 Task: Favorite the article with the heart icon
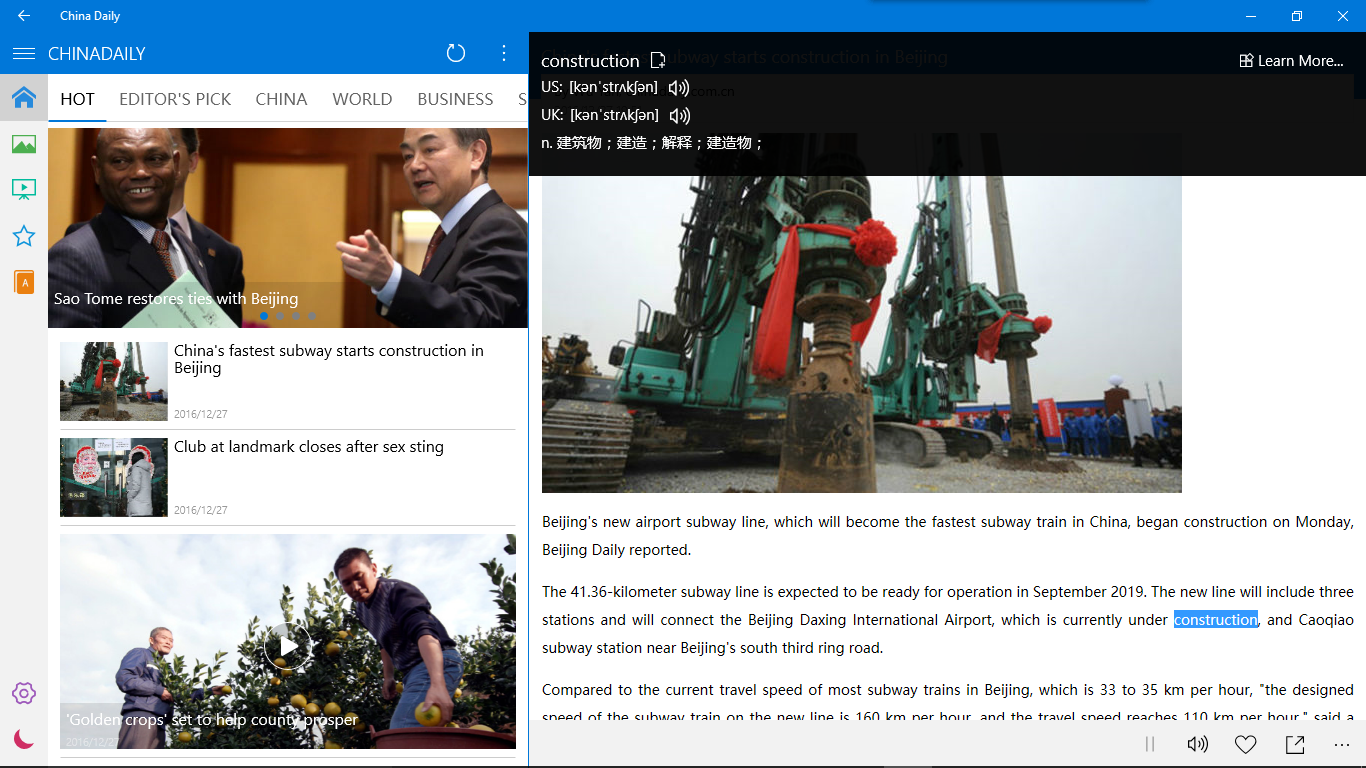click(1245, 744)
